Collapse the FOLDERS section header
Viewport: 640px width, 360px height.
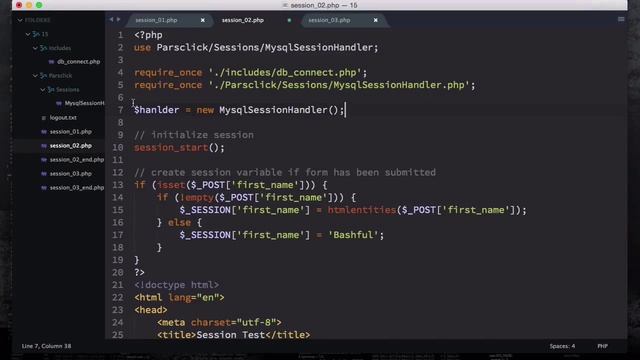click(20, 20)
